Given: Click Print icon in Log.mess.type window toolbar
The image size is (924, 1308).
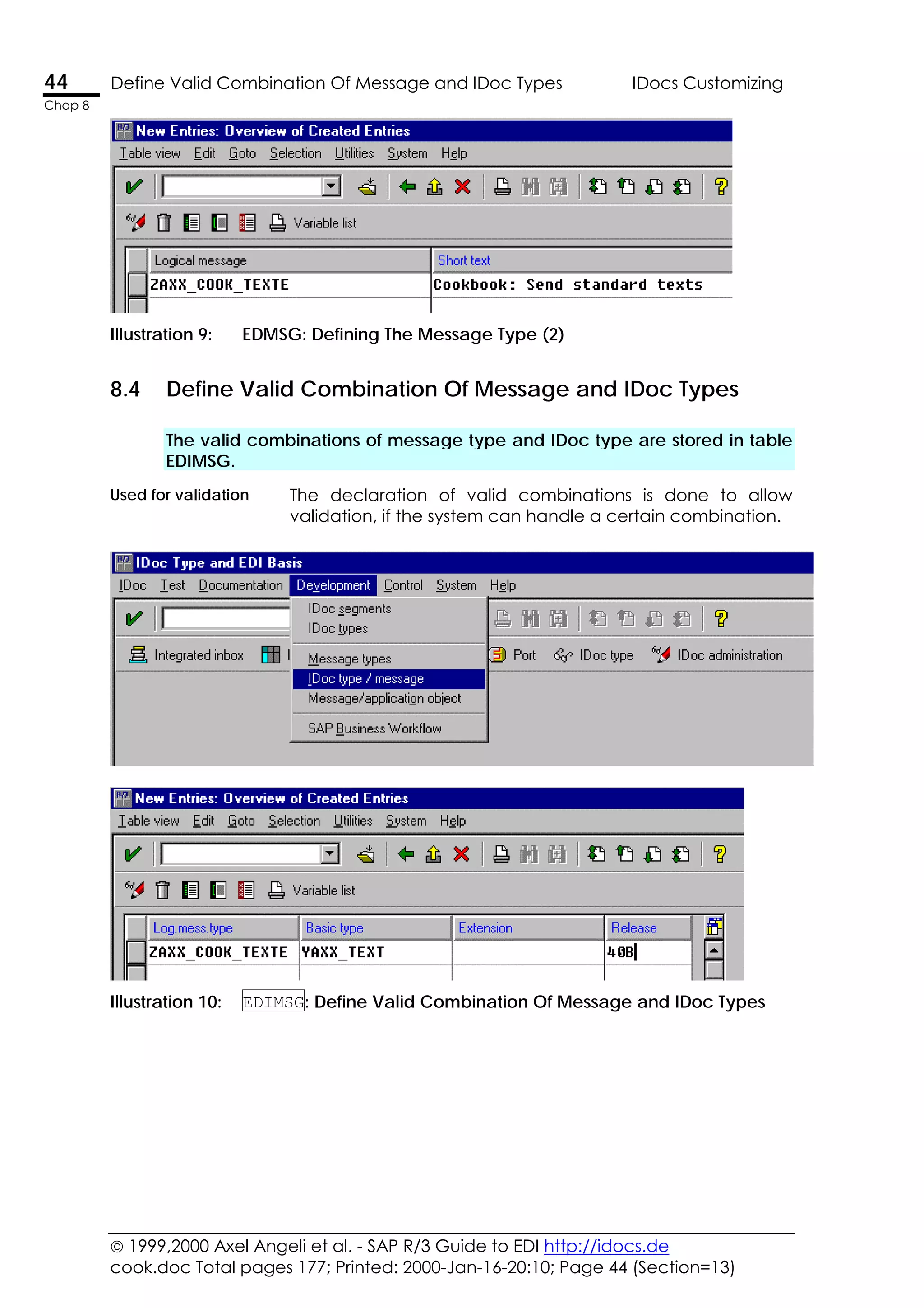Looking at the screenshot, I should click(x=501, y=854).
